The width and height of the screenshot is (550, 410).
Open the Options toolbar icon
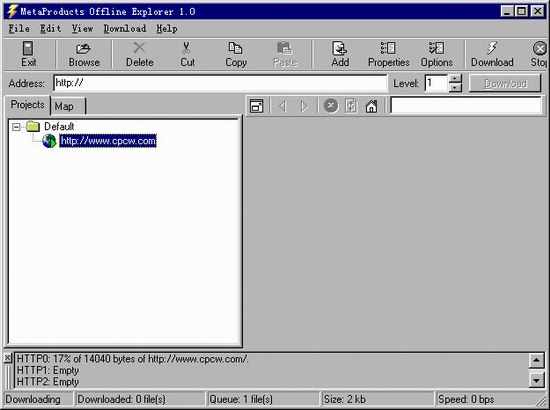tap(436, 48)
